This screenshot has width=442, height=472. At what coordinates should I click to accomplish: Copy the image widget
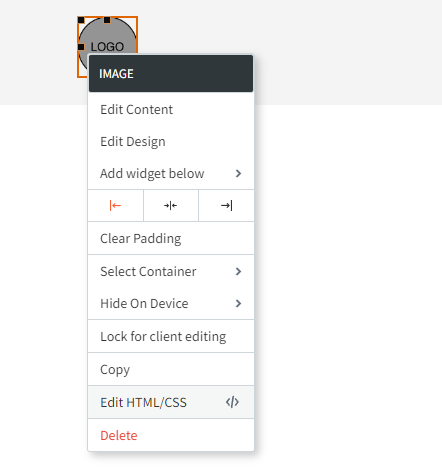171,369
